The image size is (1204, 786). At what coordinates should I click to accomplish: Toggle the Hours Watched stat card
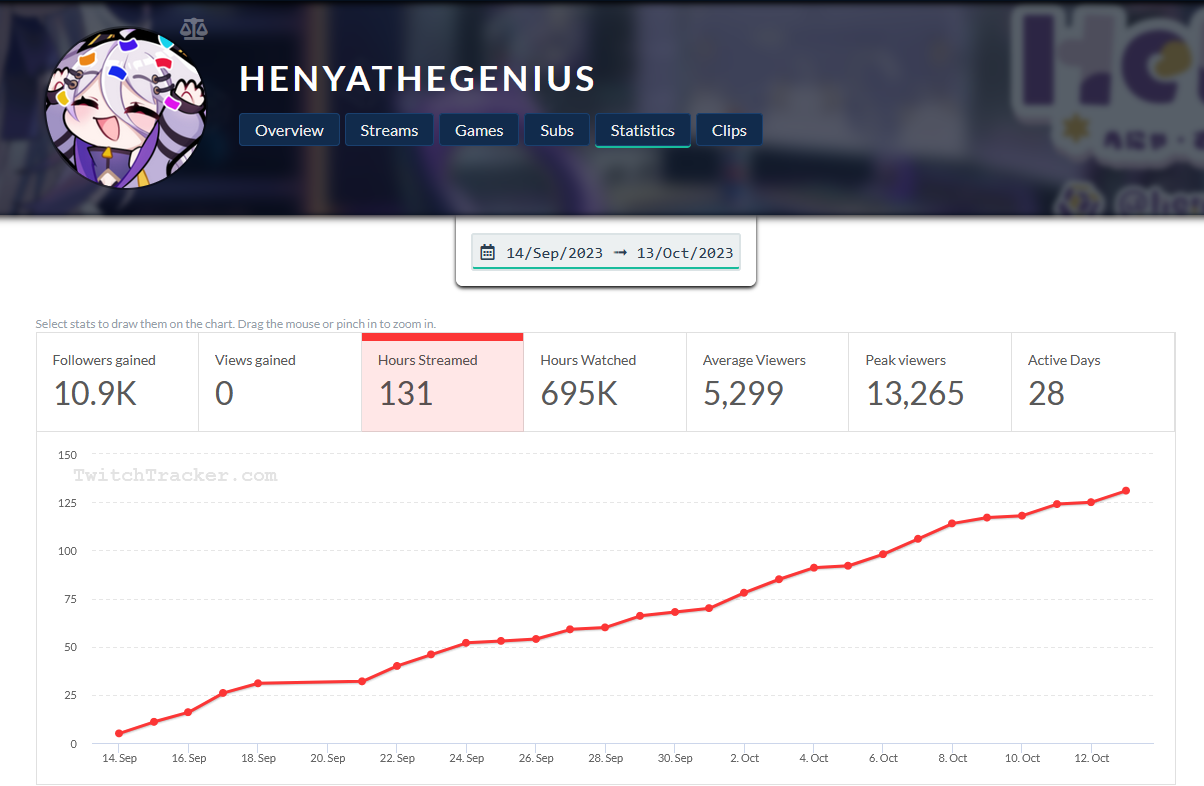coord(605,382)
